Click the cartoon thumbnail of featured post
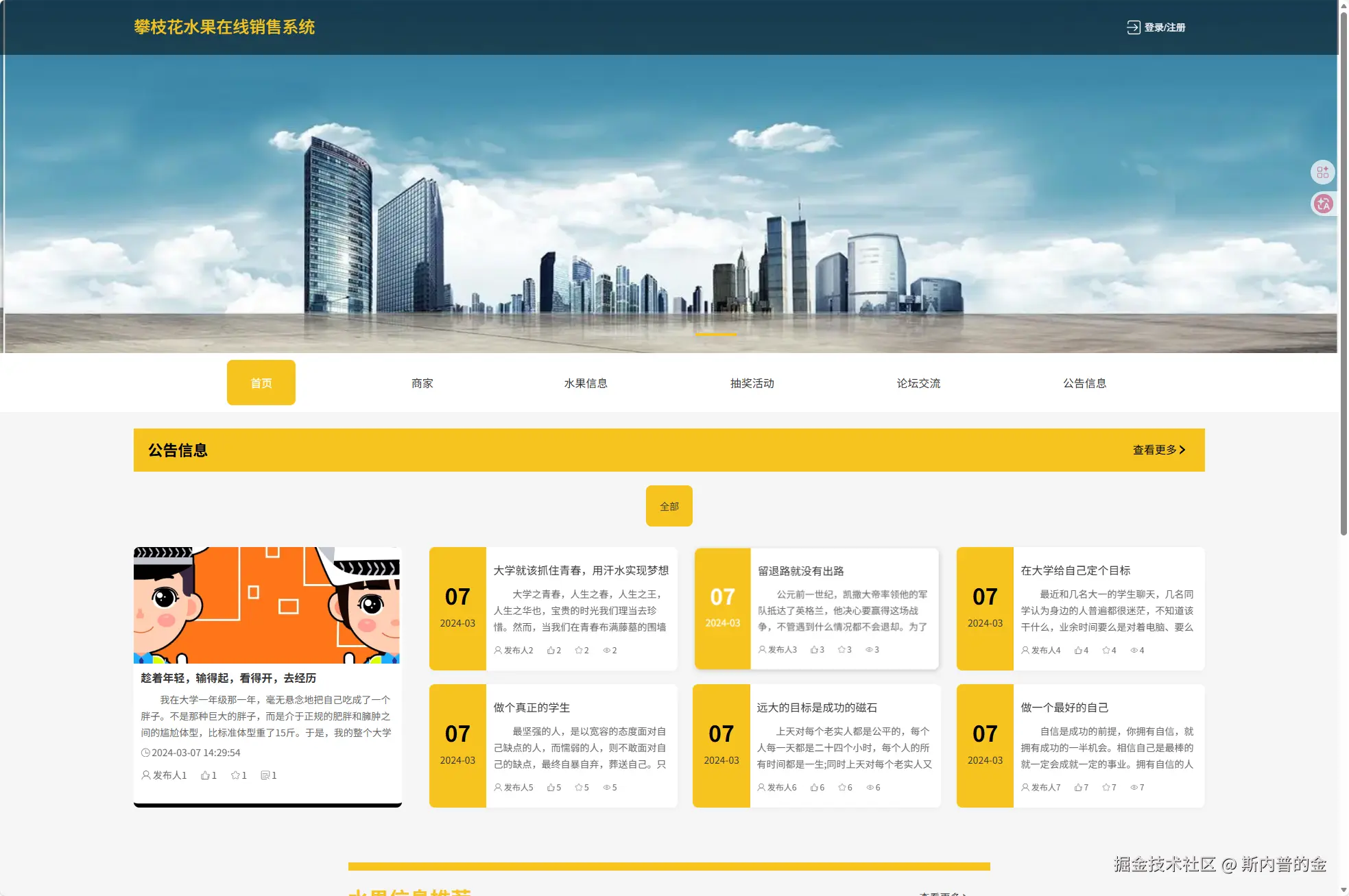Image resolution: width=1349 pixels, height=896 pixels. [x=267, y=605]
